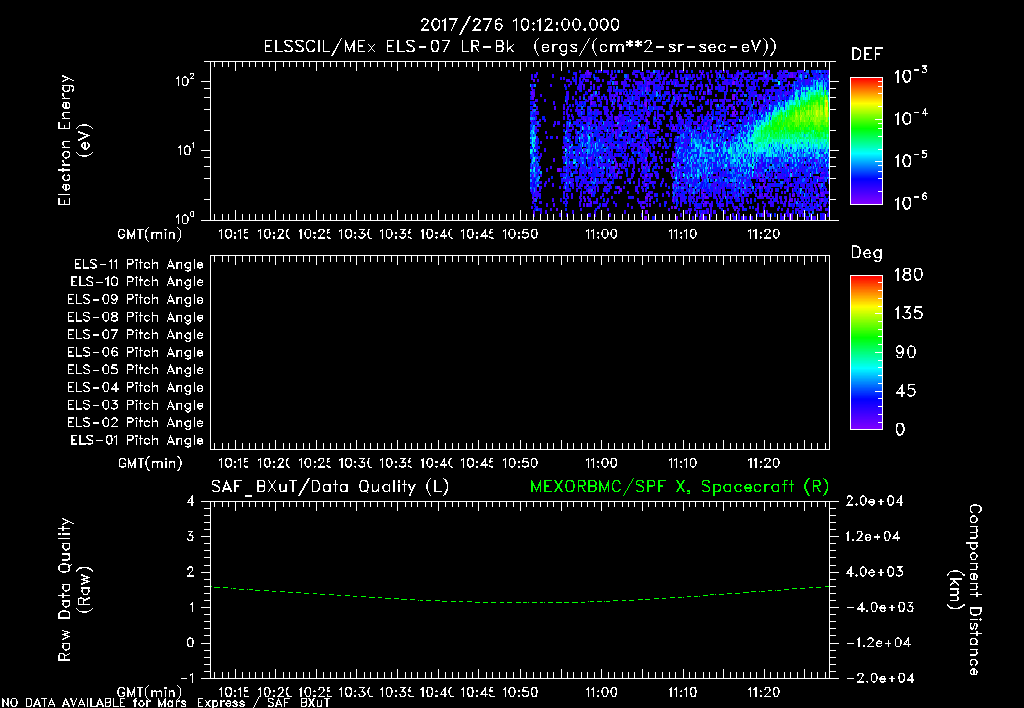Image resolution: width=1024 pixels, height=708 pixels.
Task: Click the data quality axis value -1
Action: [187, 678]
